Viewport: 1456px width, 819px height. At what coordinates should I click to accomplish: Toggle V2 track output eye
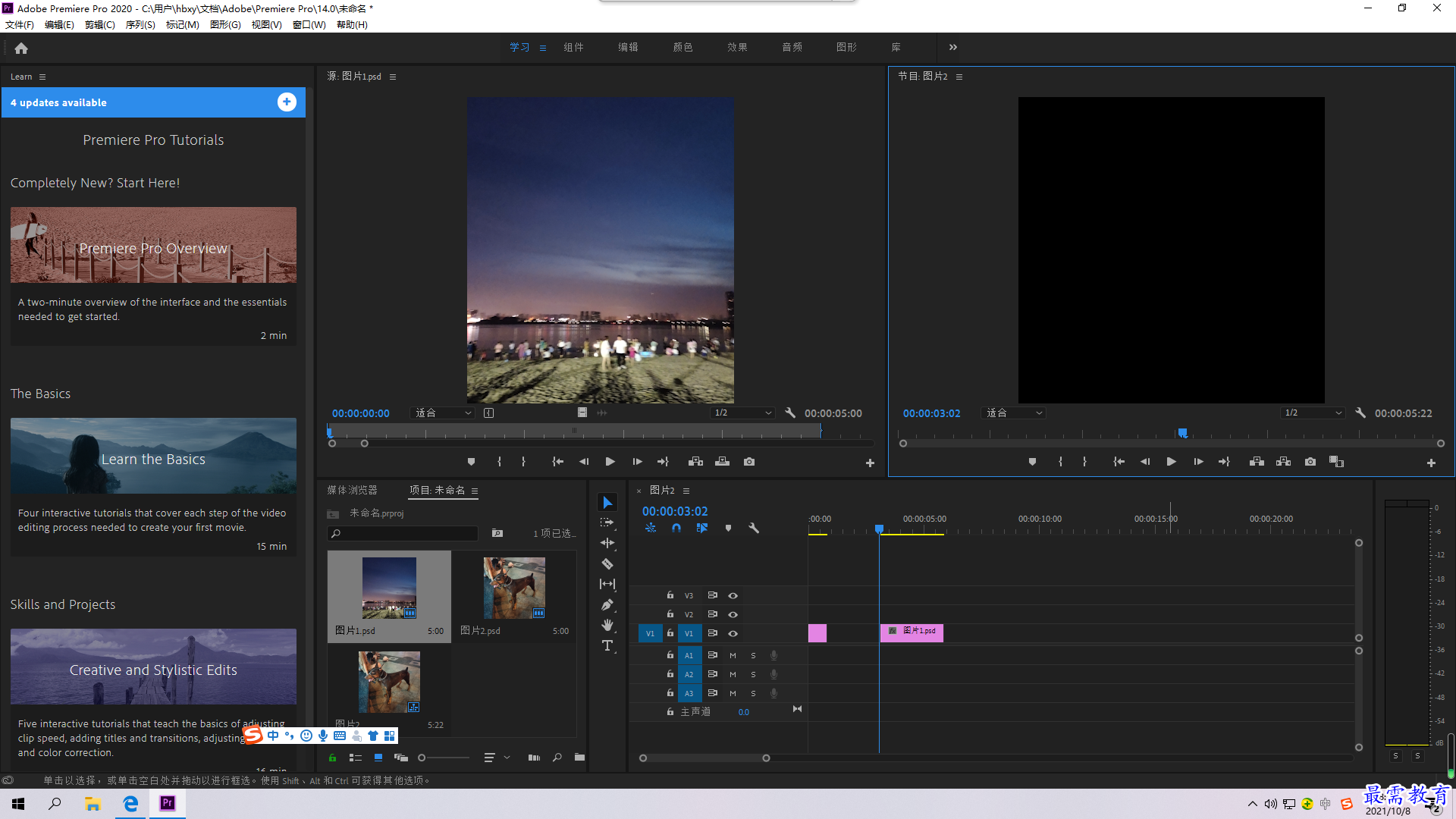[733, 615]
